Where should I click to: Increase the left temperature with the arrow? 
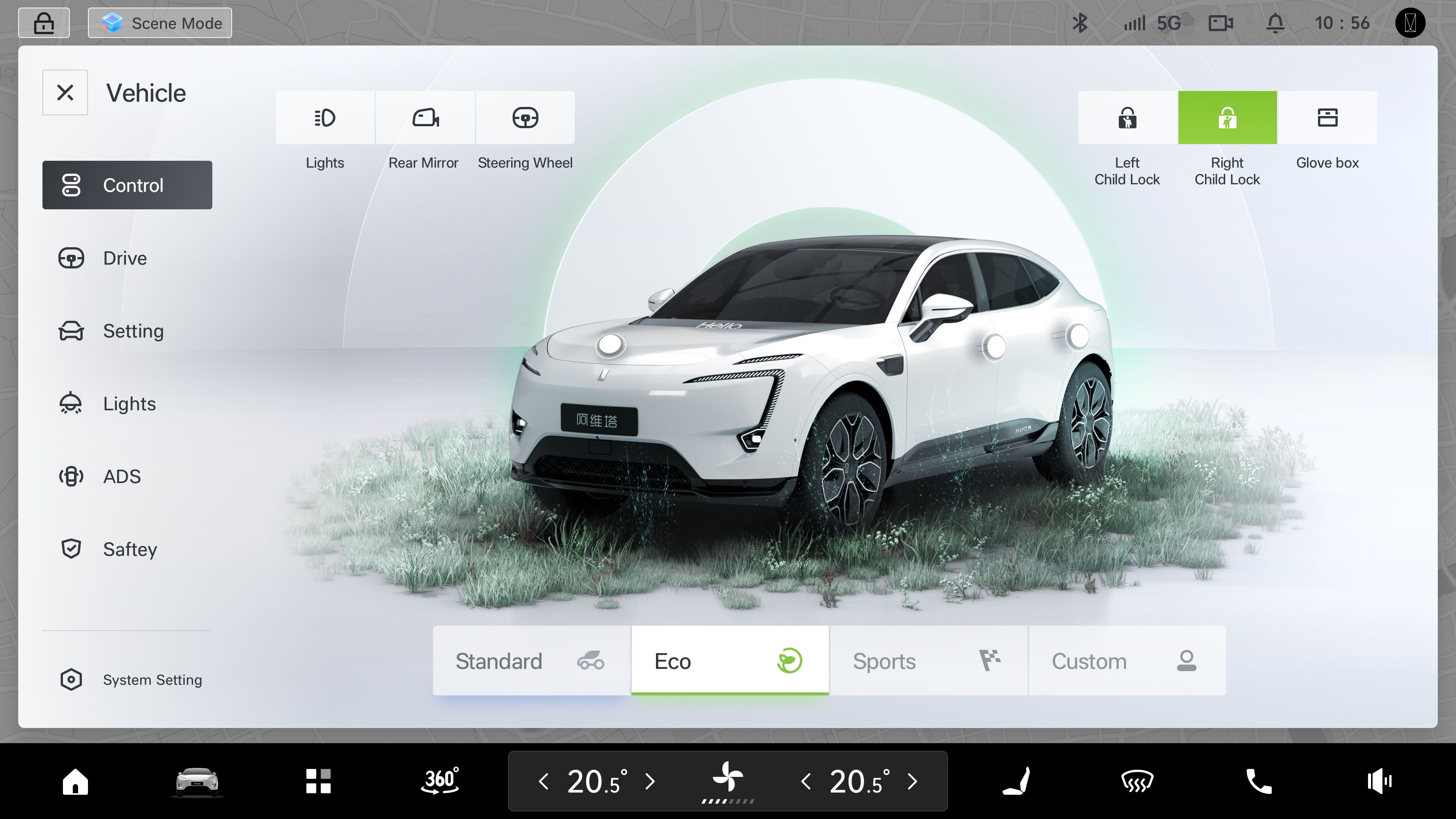[651, 781]
